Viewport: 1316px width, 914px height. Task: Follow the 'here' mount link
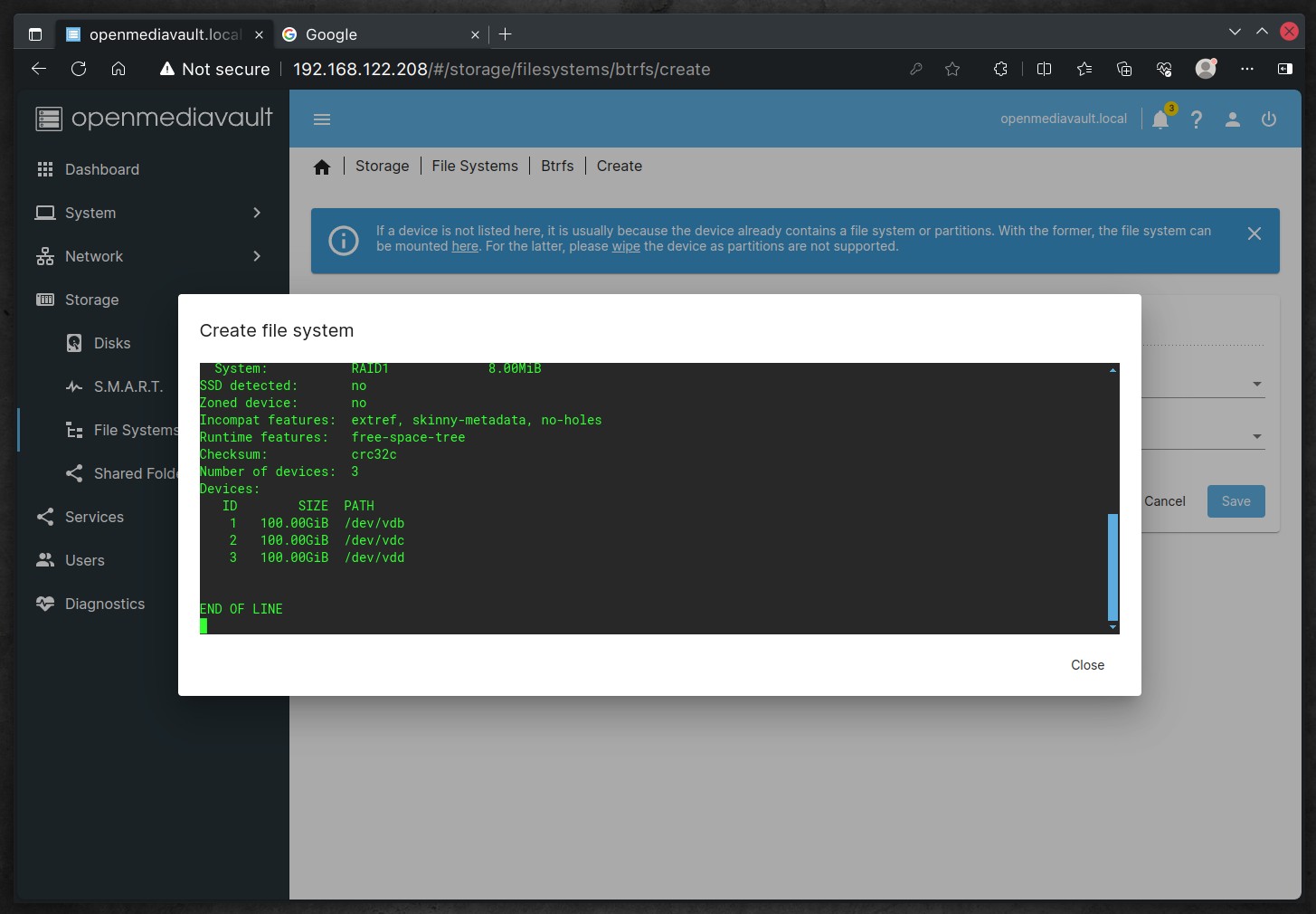(x=465, y=246)
